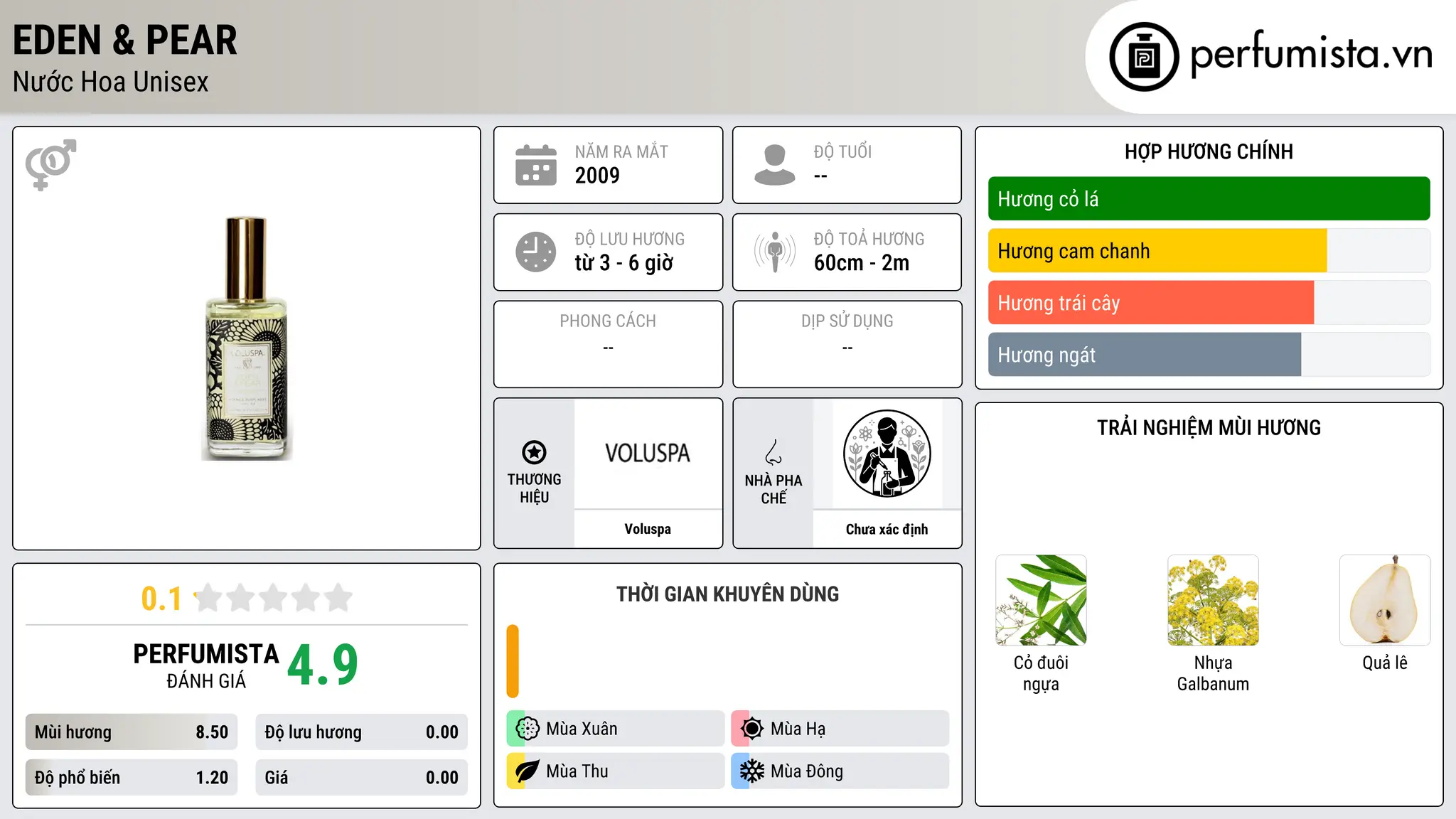The height and width of the screenshot is (819, 1456).
Task: Click the leaf icon for Mùa Thu
Action: 528,771
